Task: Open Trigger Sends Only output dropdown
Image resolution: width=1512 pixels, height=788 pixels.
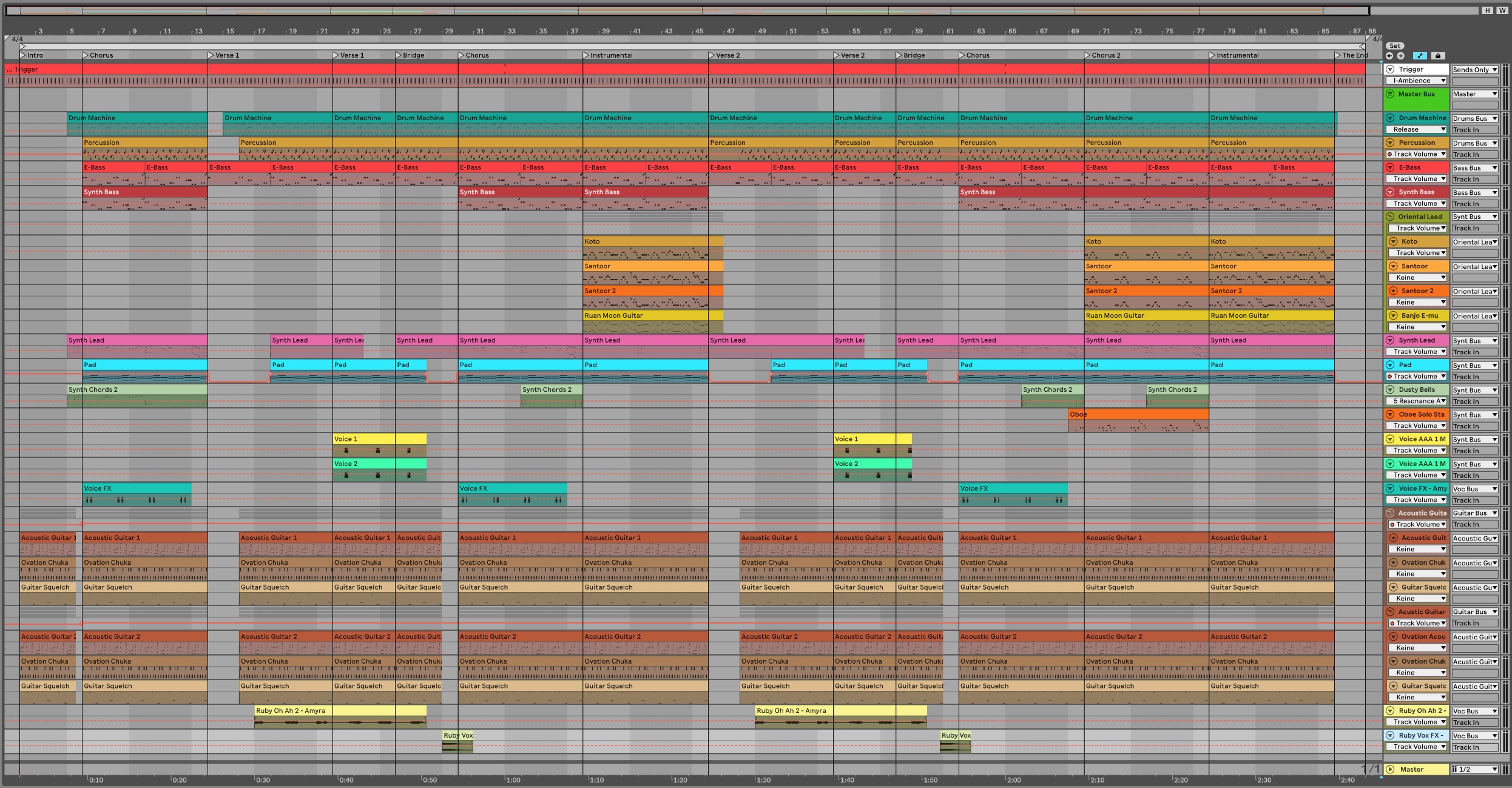Action: click(x=1474, y=70)
